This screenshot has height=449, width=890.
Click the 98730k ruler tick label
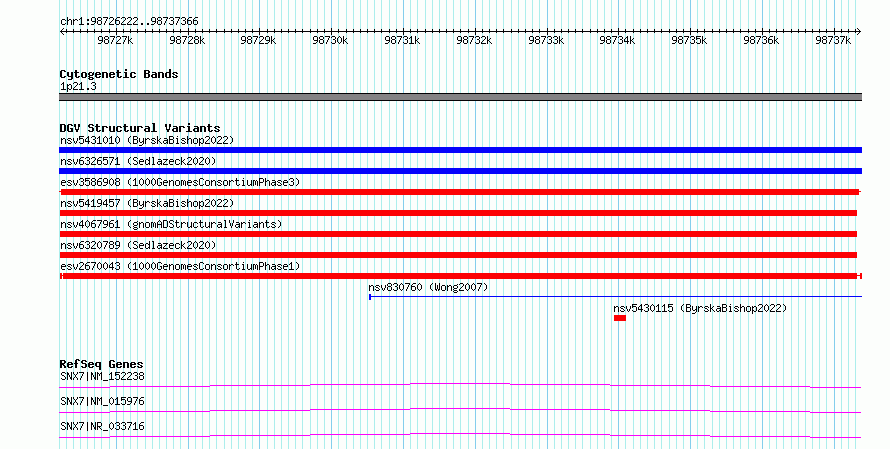click(x=330, y=40)
